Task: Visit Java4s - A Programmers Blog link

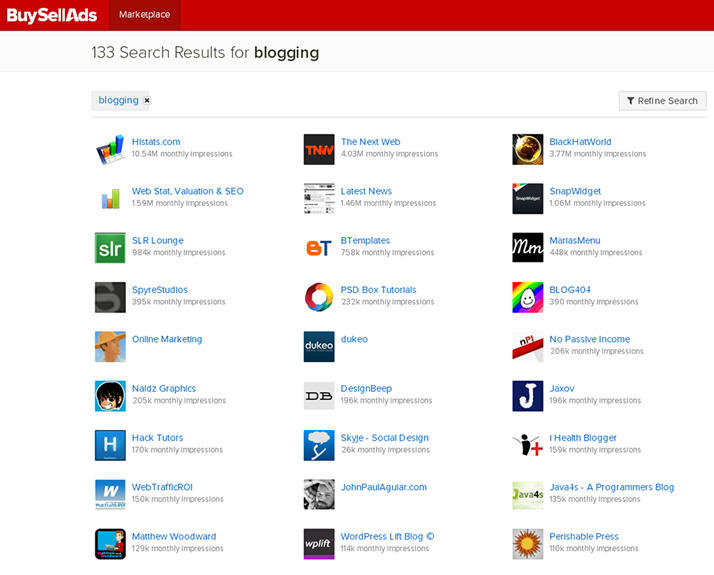Action: (x=611, y=487)
